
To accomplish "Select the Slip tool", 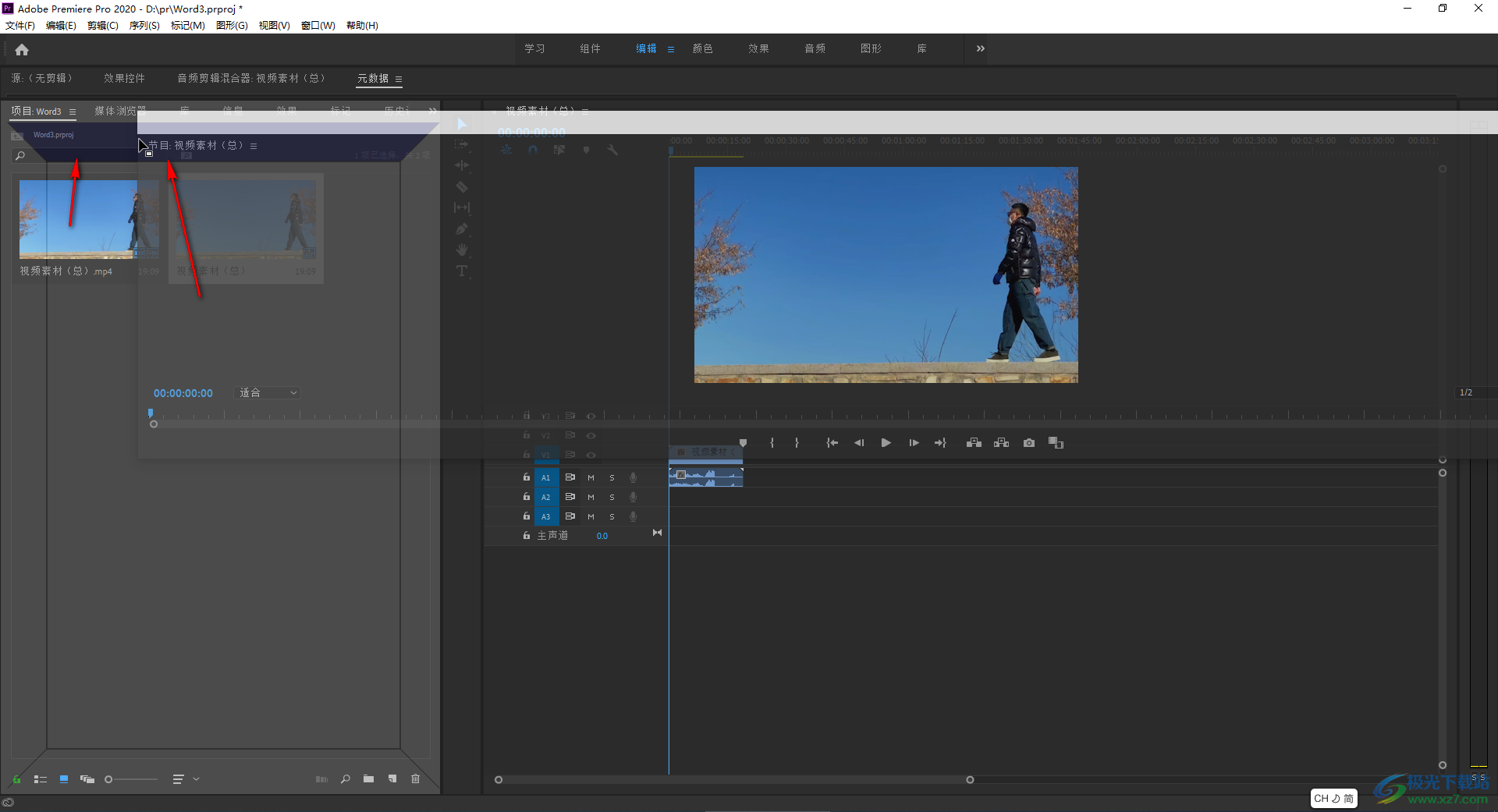I will click(462, 207).
